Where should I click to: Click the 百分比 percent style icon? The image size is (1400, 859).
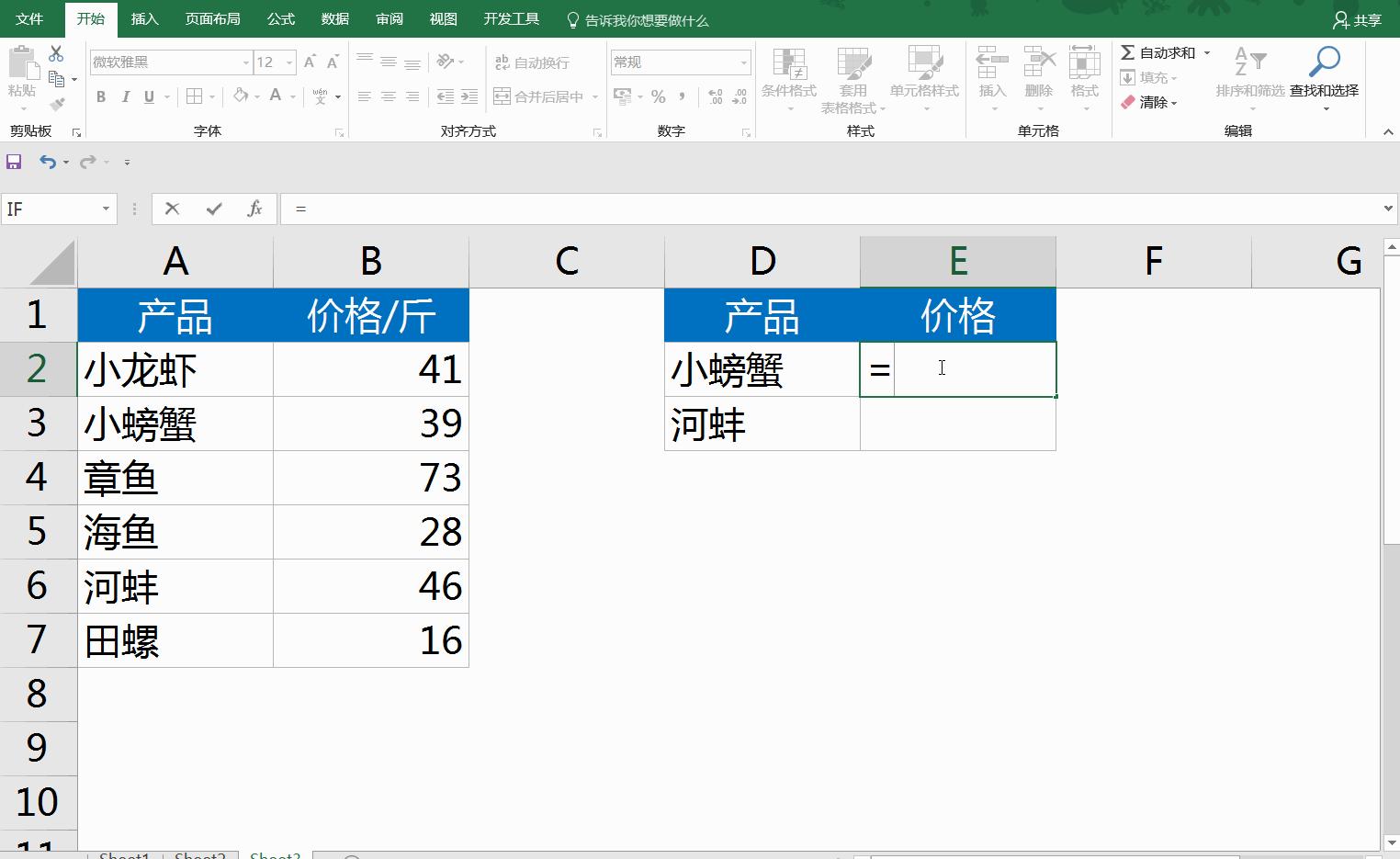point(658,95)
